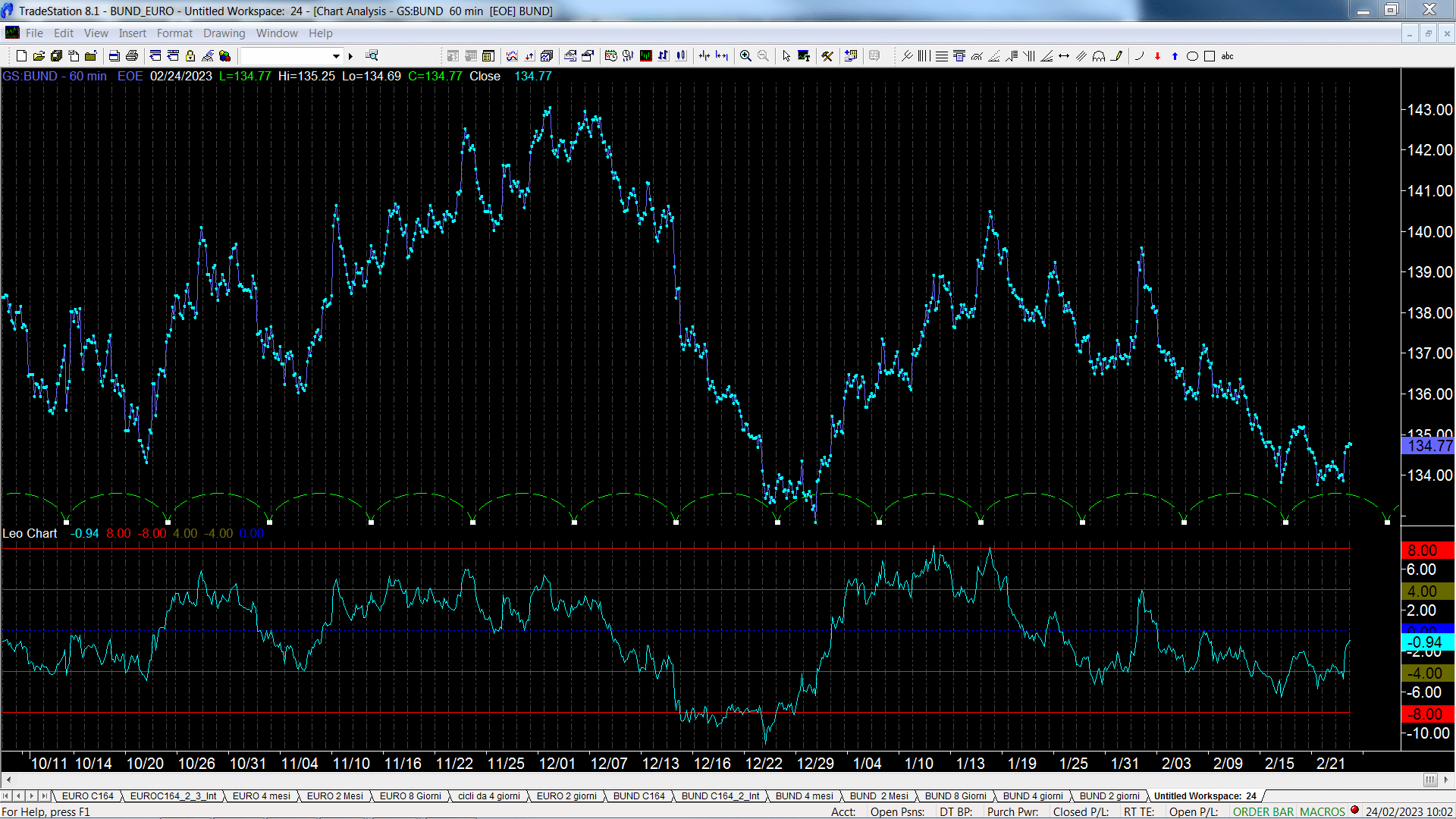Click the symbol lookup magnifier icon

(x=372, y=56)
